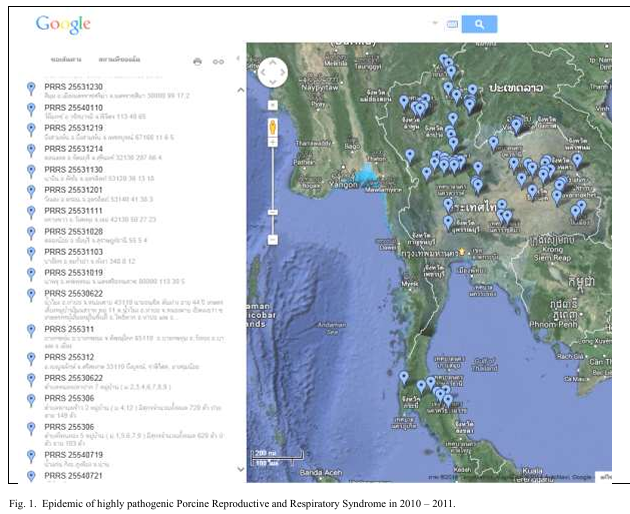
Task: Click the up chevron of the results list
Action: point(240,90)
